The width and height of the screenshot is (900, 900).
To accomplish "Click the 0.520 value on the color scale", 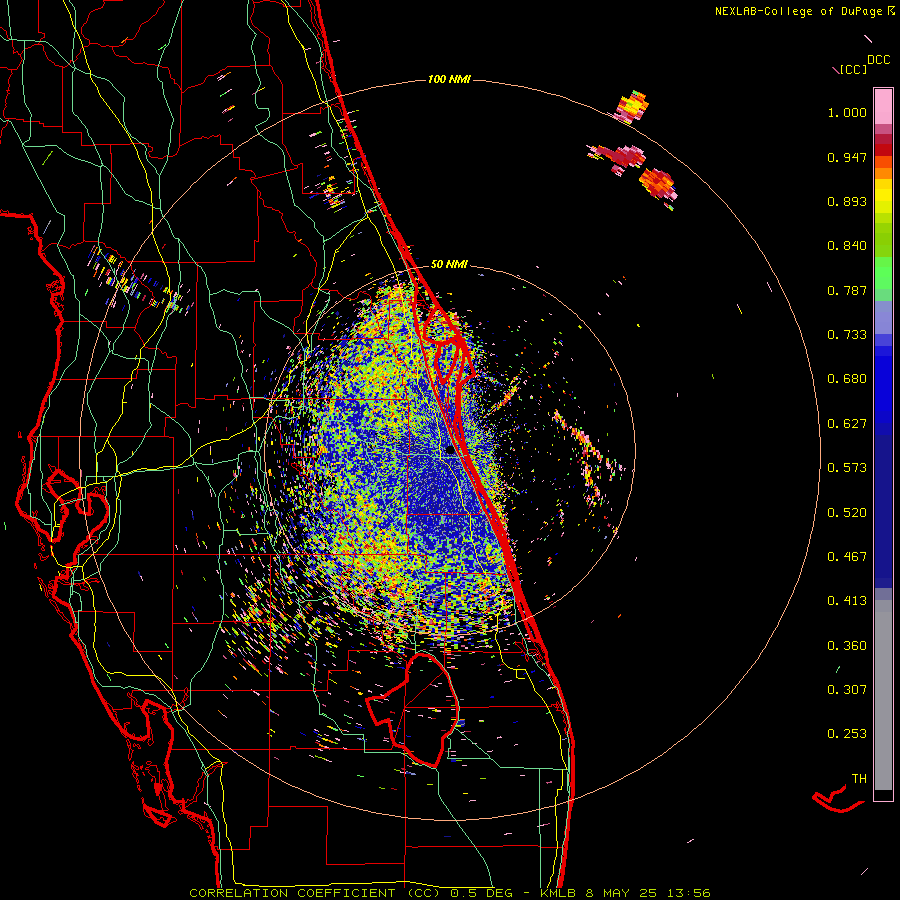I will pos(847,513).
